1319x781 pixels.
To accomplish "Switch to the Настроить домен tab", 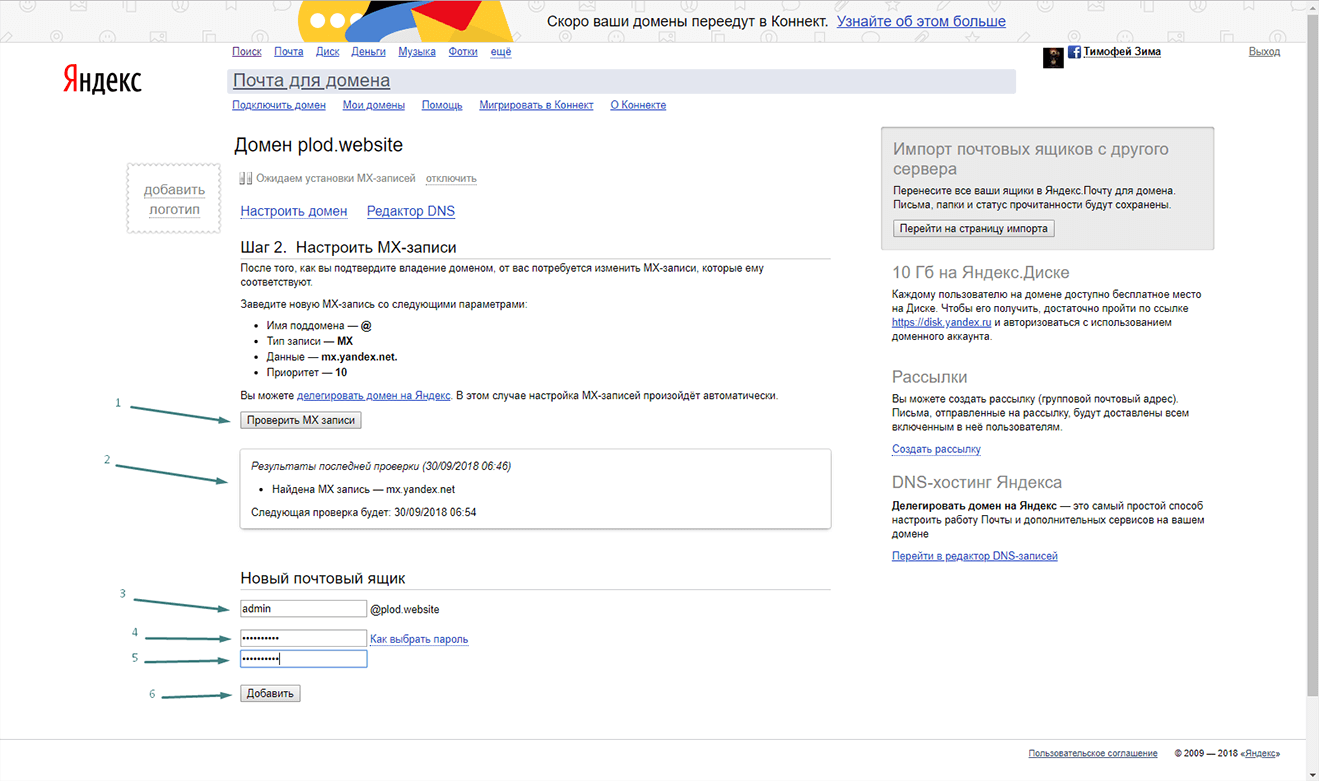I will 294,211.
